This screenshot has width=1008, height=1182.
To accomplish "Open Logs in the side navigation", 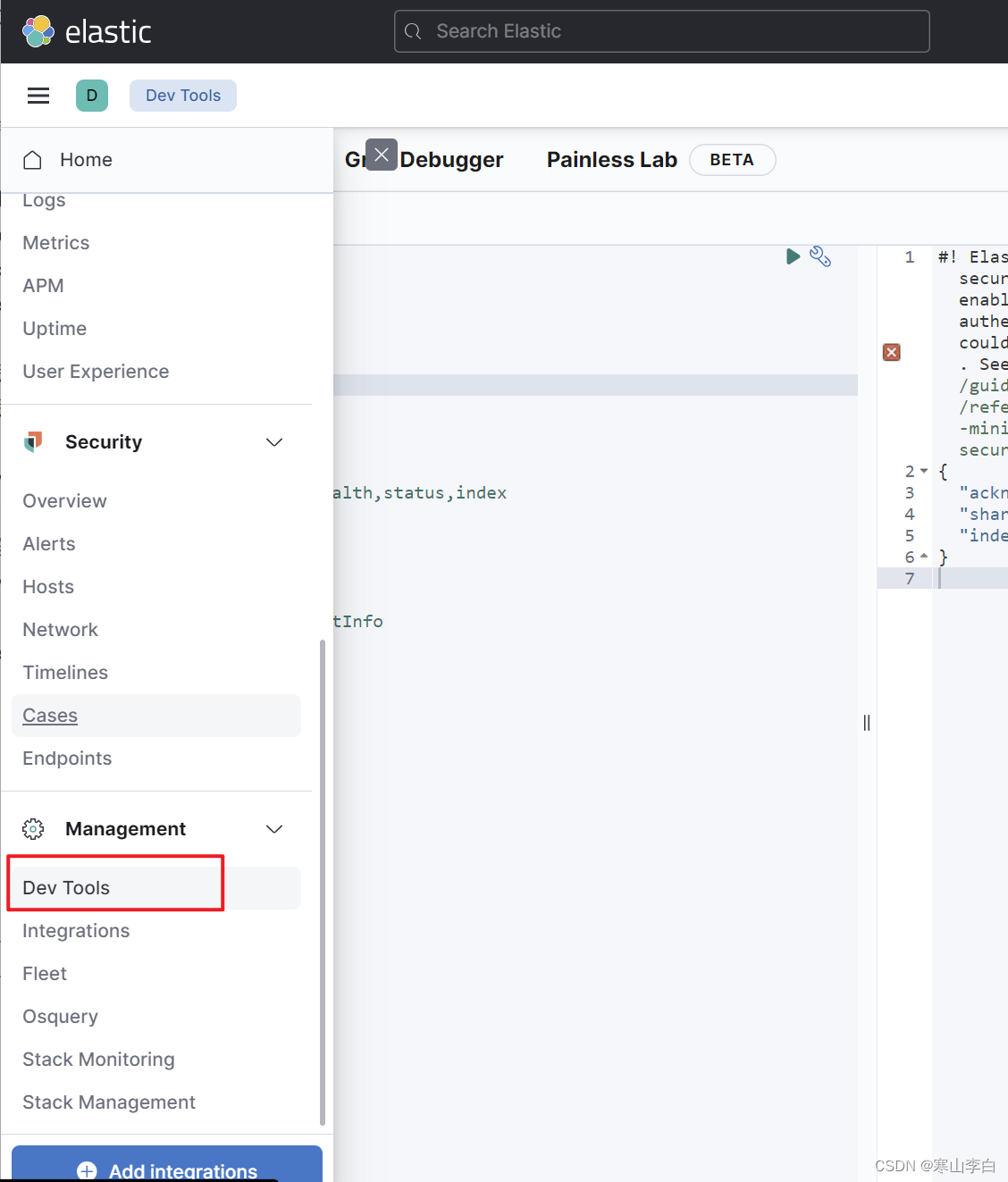I will pyautogui.click(x=44, y=200).
